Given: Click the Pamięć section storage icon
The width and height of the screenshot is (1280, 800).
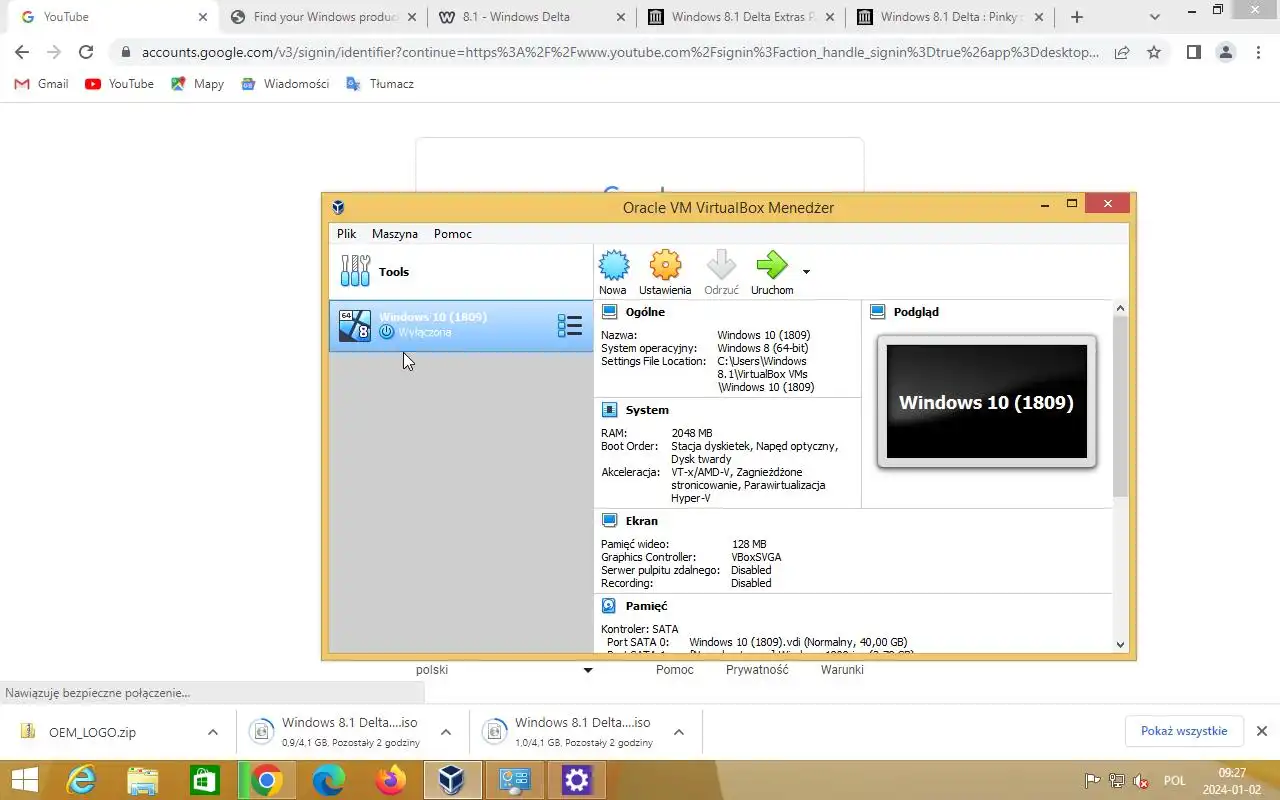Looking at the screenshot, I should [610, 606].
